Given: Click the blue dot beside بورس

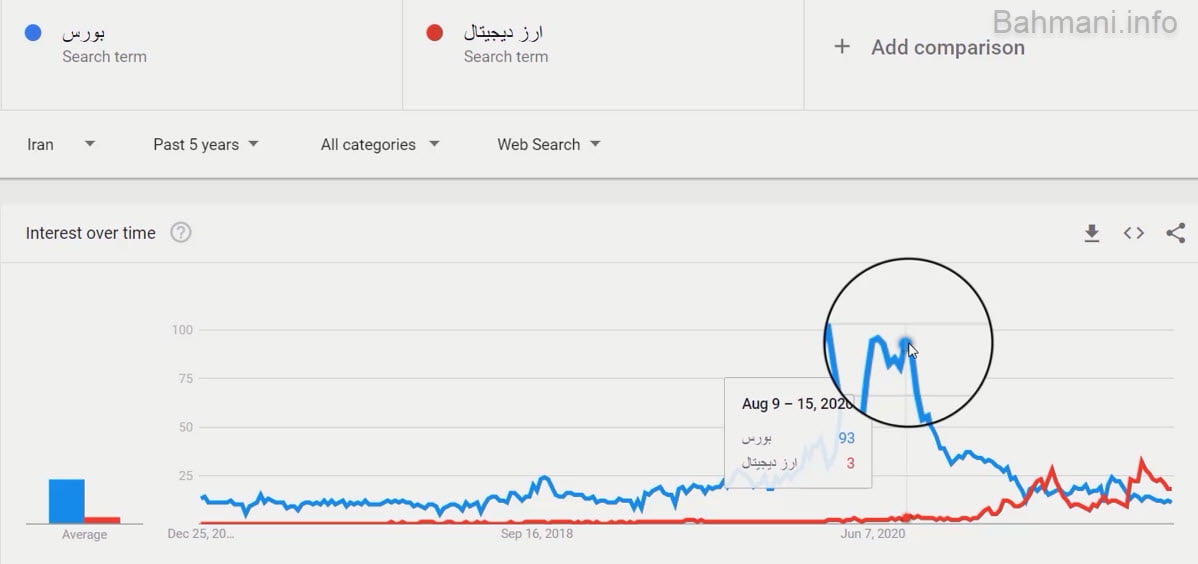Looking at the screenshot, I should click(x=33, y=33).
